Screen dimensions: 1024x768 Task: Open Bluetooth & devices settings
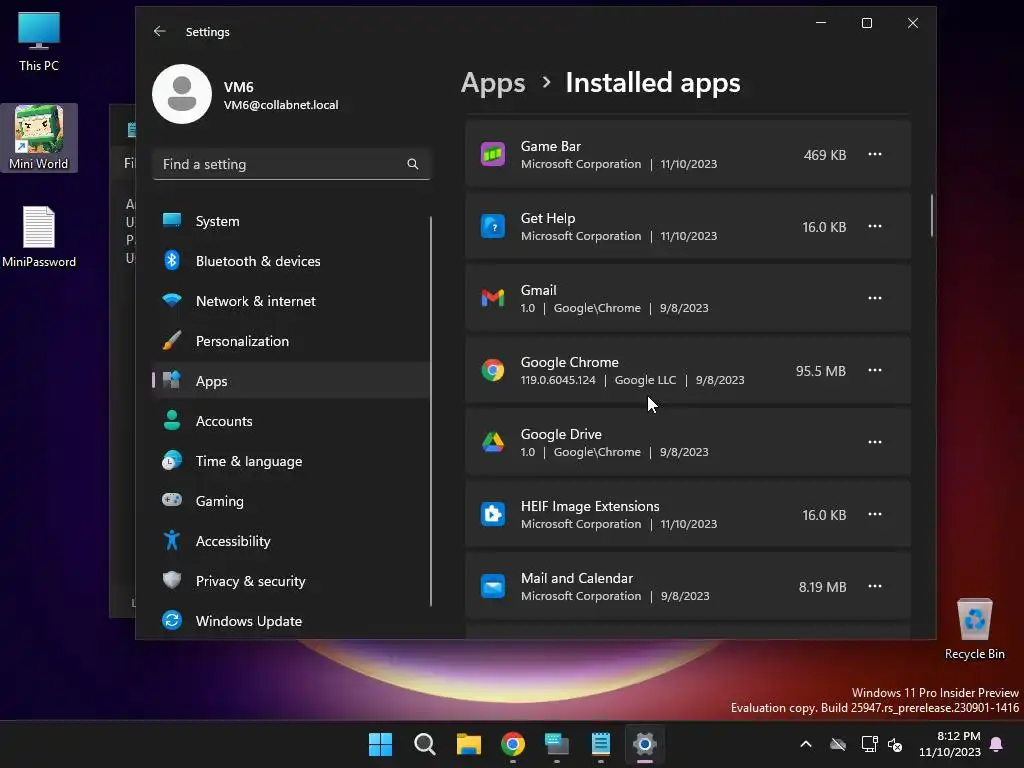click(x=291, y=261)
